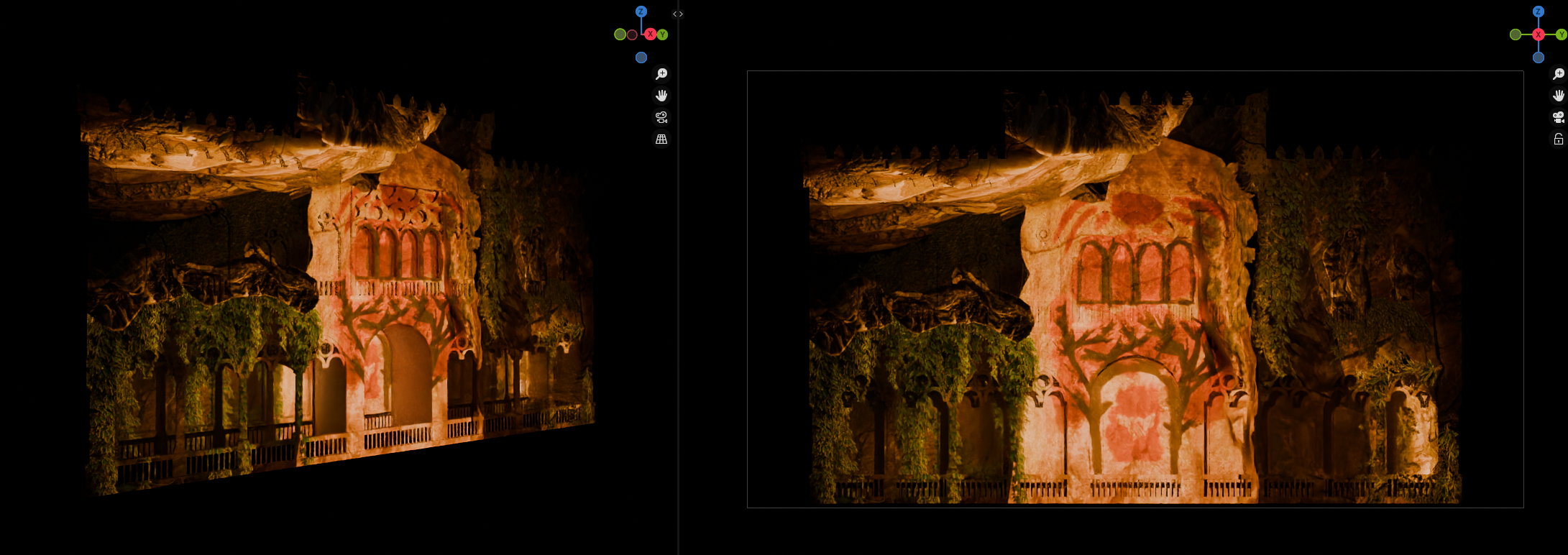Click negative Y green circle in right viewport gizmo
Image resolution: width=1568 pixels, height=555 pixels.
coord(1515,35)
